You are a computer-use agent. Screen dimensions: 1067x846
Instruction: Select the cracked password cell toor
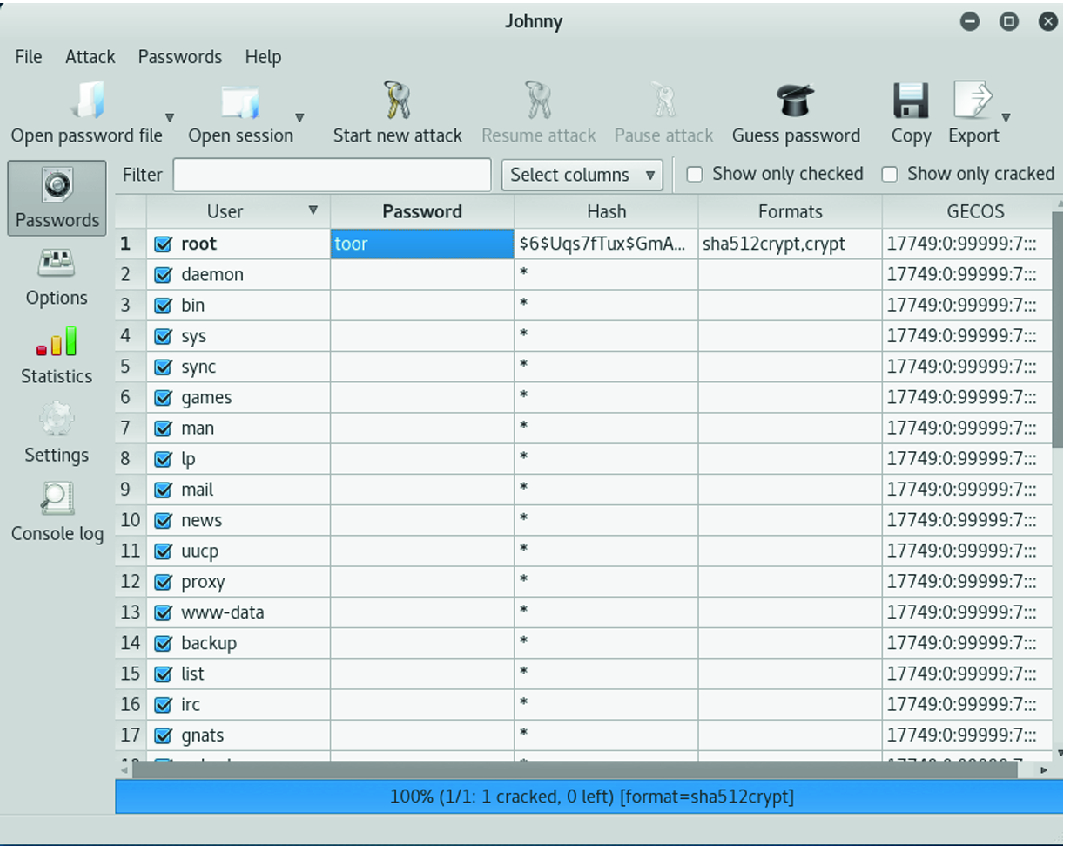coord(422,244)
